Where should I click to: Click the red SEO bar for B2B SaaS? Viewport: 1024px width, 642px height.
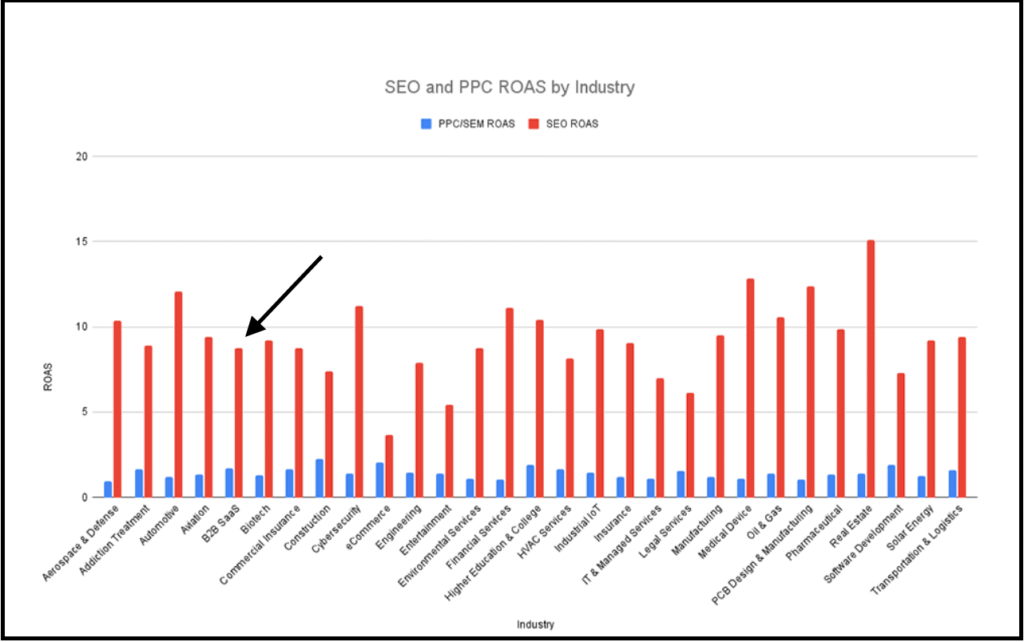tap(238, 422)
